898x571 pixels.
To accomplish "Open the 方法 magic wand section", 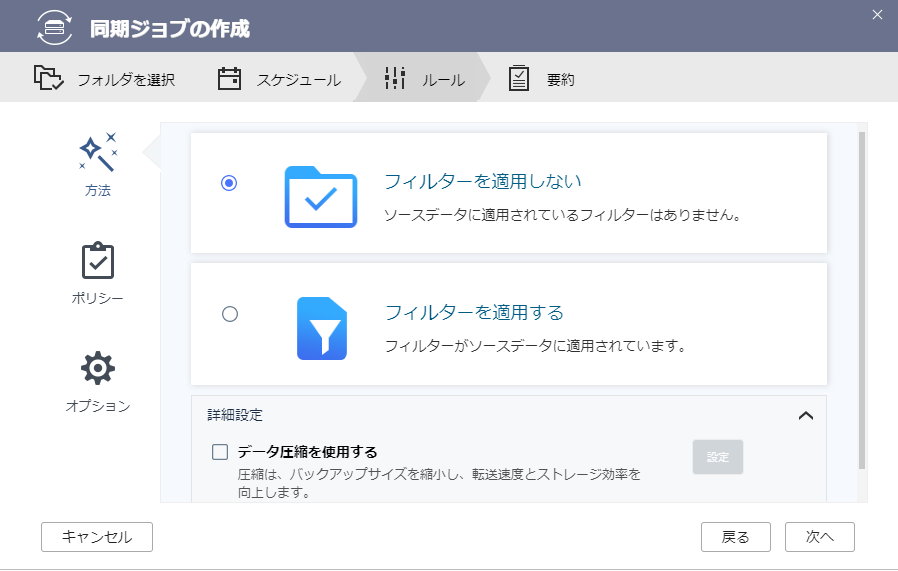I will [98, 164].
